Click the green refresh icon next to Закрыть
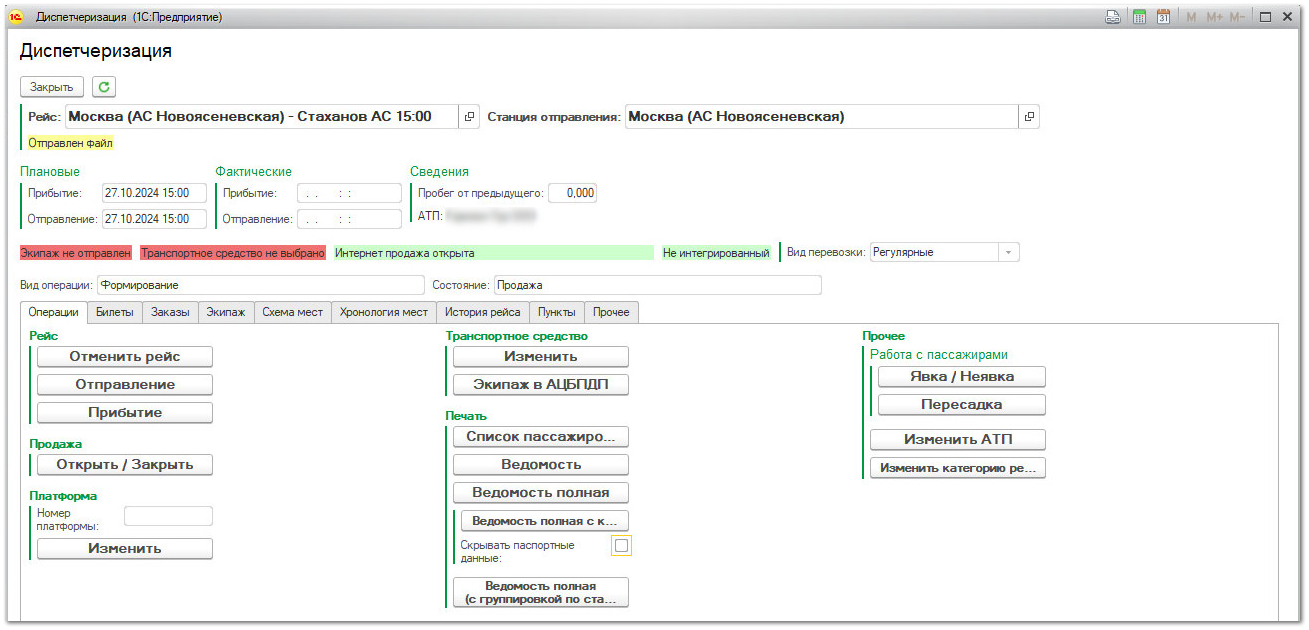The width and height of the screenshot is (1309, 630). coord(105,87)
